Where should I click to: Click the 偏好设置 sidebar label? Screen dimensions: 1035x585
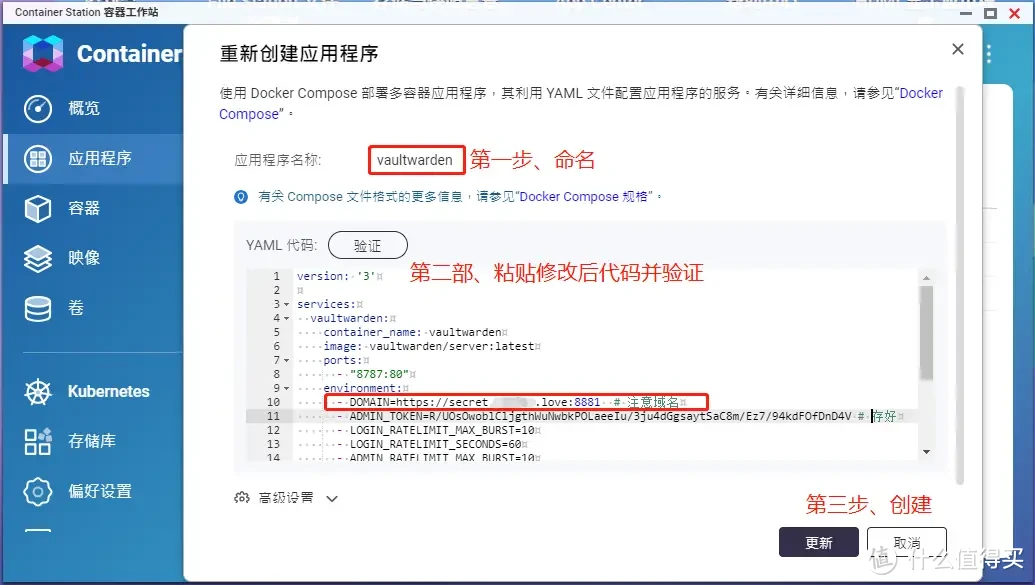(100, 491)
